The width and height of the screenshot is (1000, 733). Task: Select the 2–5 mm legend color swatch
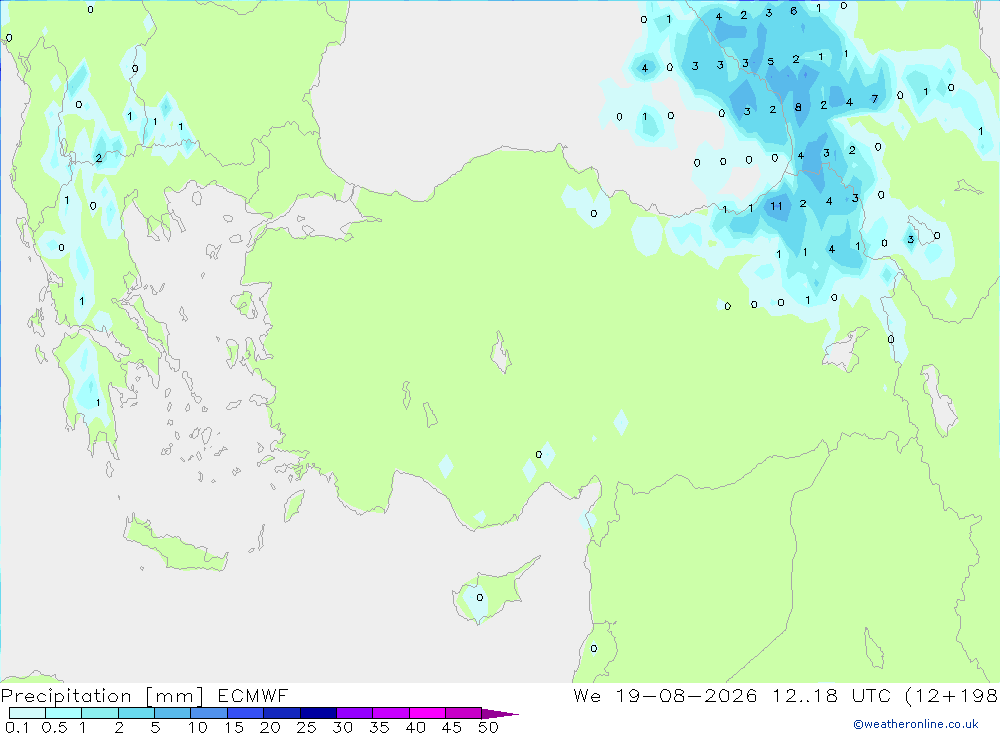(136, 713)
